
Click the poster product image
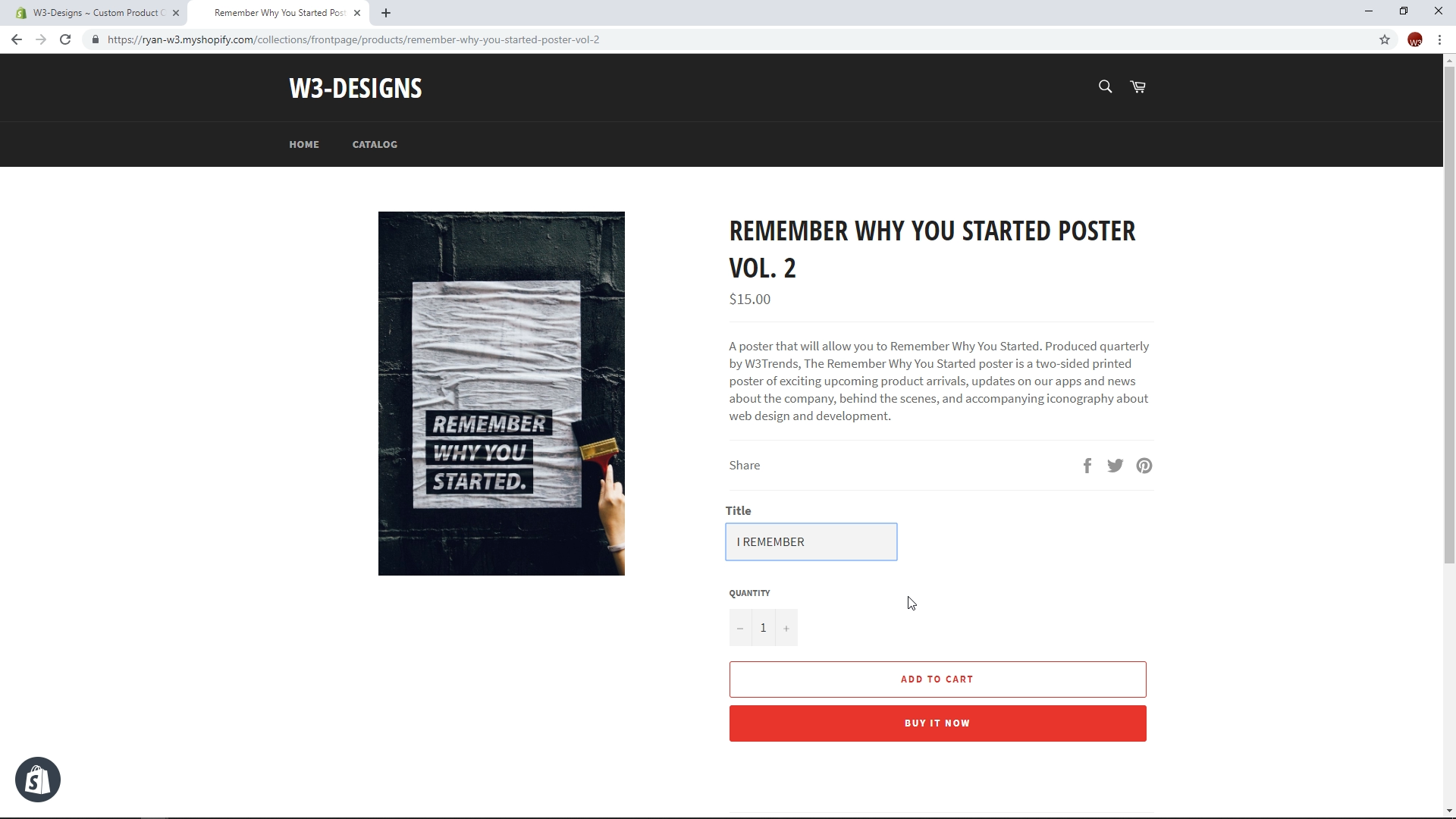501,394
